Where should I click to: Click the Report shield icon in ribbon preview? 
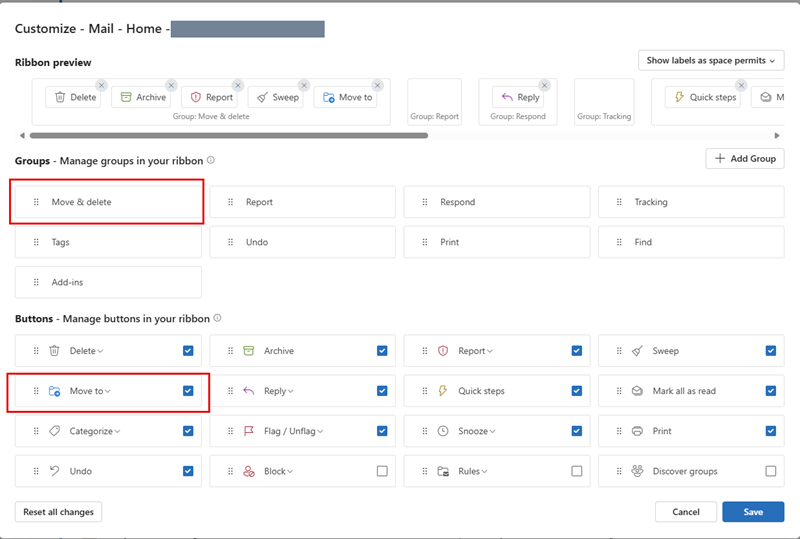tap(195, 97)
